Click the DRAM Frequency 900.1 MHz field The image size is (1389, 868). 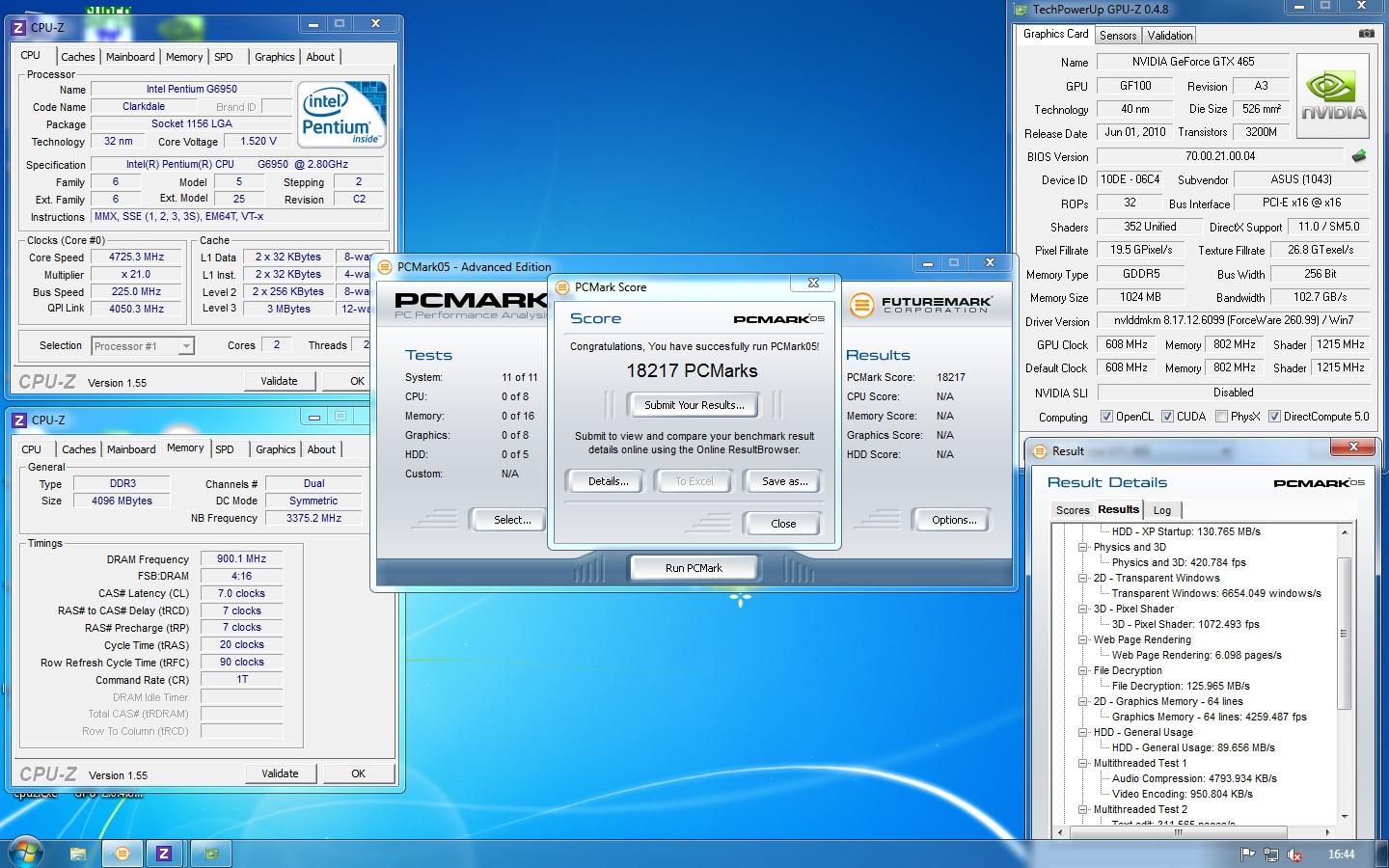coord(241,558)
